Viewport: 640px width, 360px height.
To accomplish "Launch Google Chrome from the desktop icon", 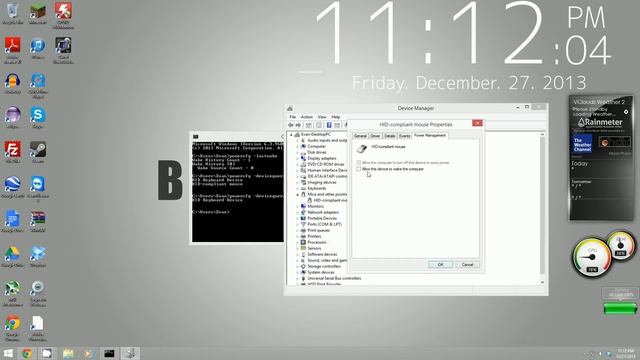I will pyautogui.click(x=13, y=327).
